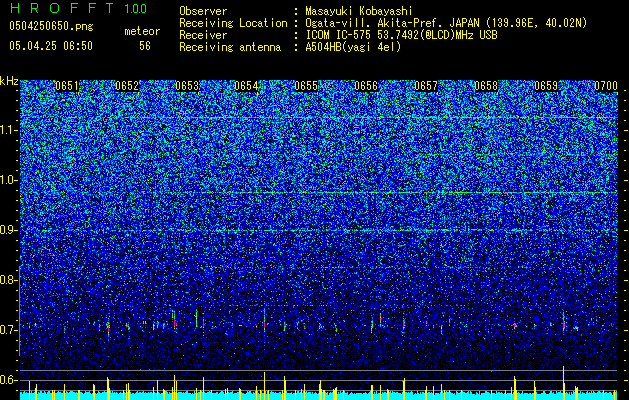Click the 0652 time marker
This screenshot has width=629, height=400.
pyautogui.click(x=127, y=86)
